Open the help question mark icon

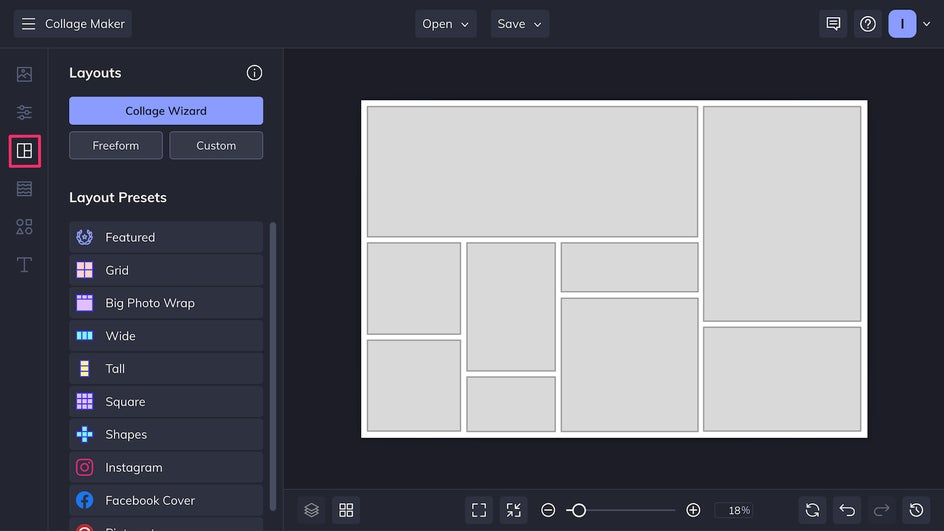[x=868, y=24]
